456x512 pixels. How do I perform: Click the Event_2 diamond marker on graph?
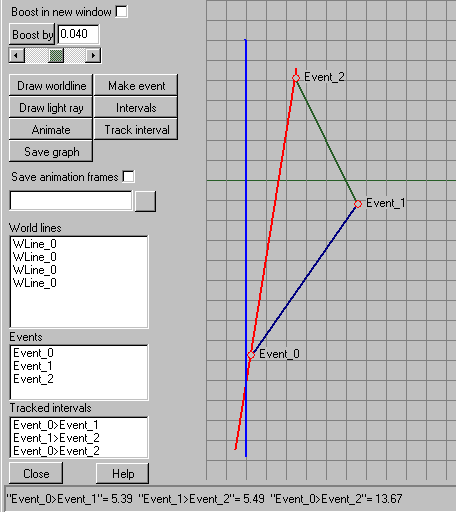(296, 78)
